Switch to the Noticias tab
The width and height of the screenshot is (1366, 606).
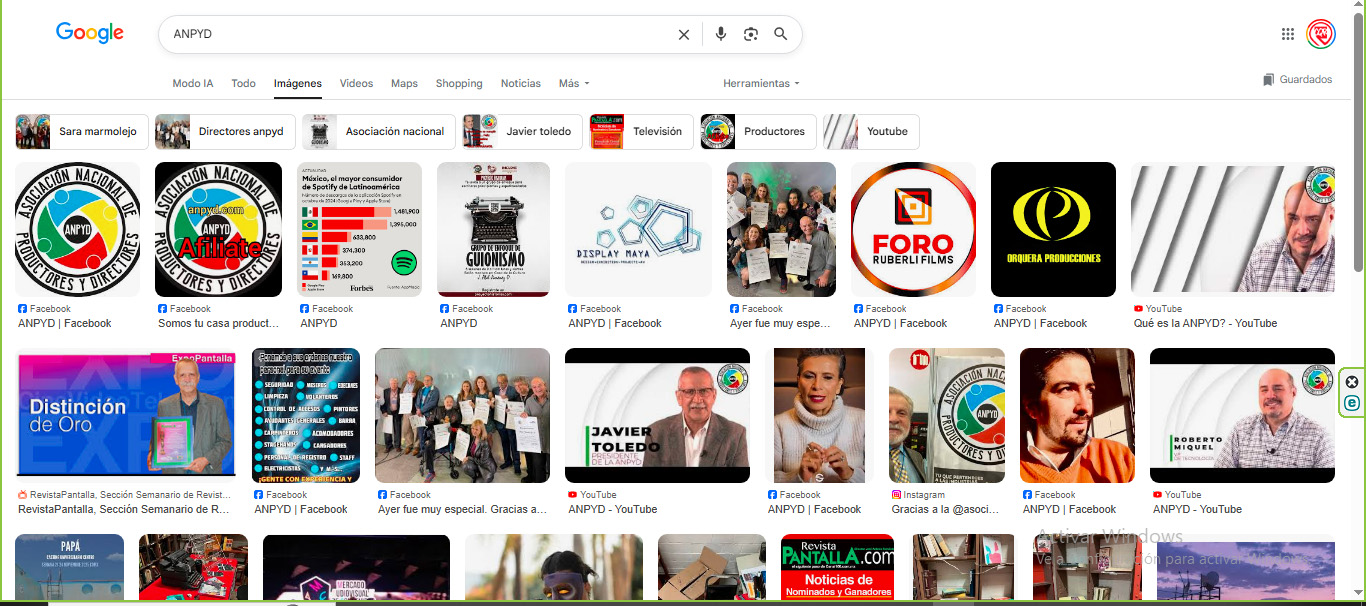520,84
